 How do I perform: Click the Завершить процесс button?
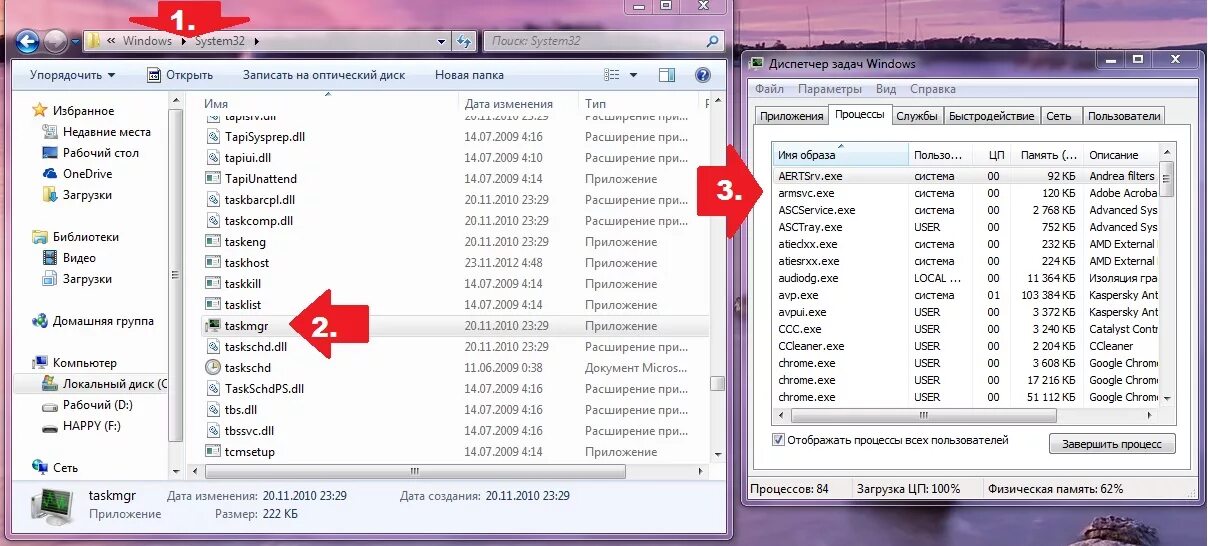coord(1112,444)
